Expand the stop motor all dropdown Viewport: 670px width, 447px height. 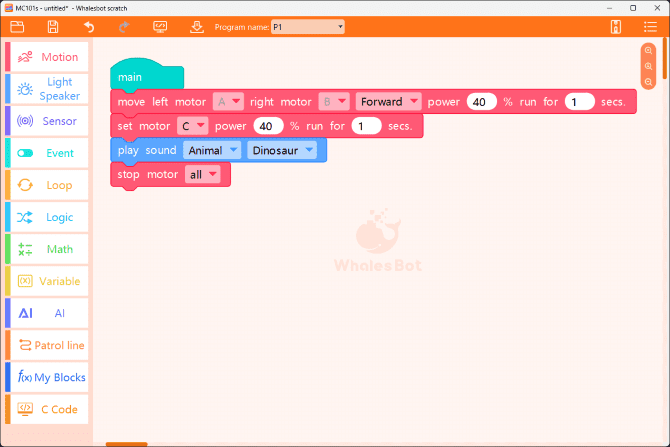pyautogui.click(x=203, y=174)
